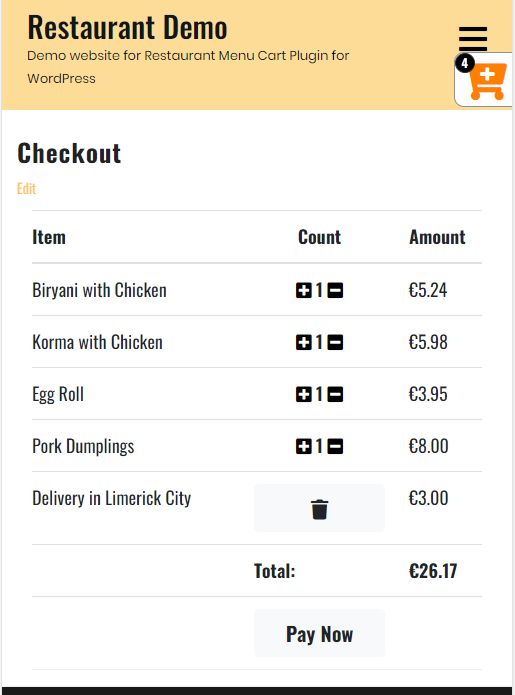Remove one Korma with Chicken
515x695 pixels.
(x=335, y=342)
